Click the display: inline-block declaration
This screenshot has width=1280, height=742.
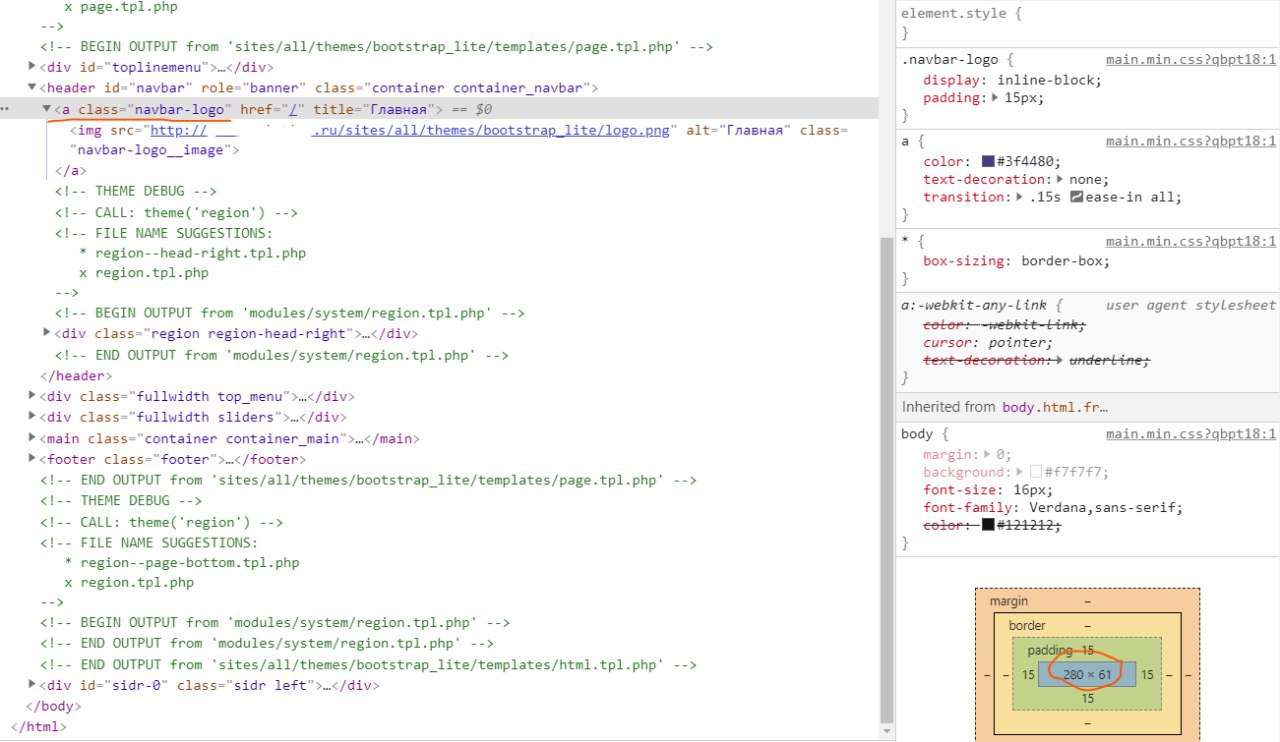tap(1012, 80)
